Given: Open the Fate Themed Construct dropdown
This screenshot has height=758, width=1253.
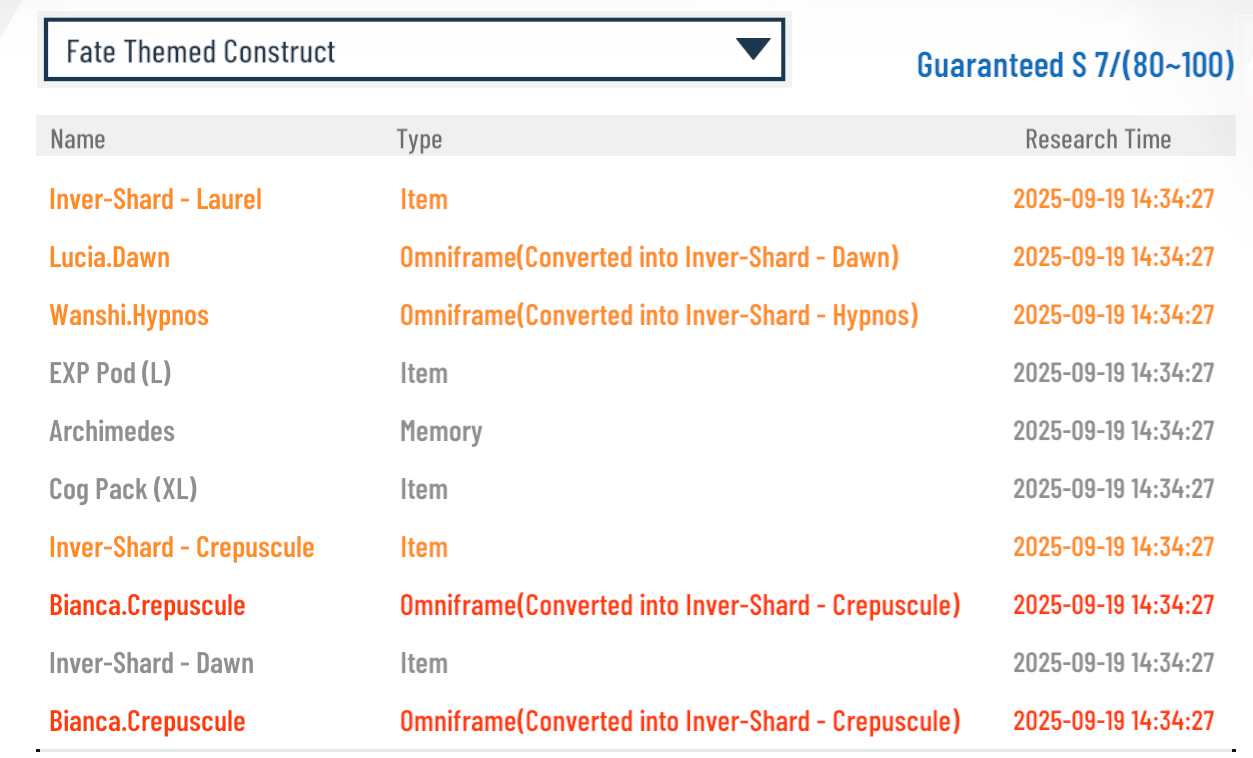Looking at the screenshot, I should 414,50.
